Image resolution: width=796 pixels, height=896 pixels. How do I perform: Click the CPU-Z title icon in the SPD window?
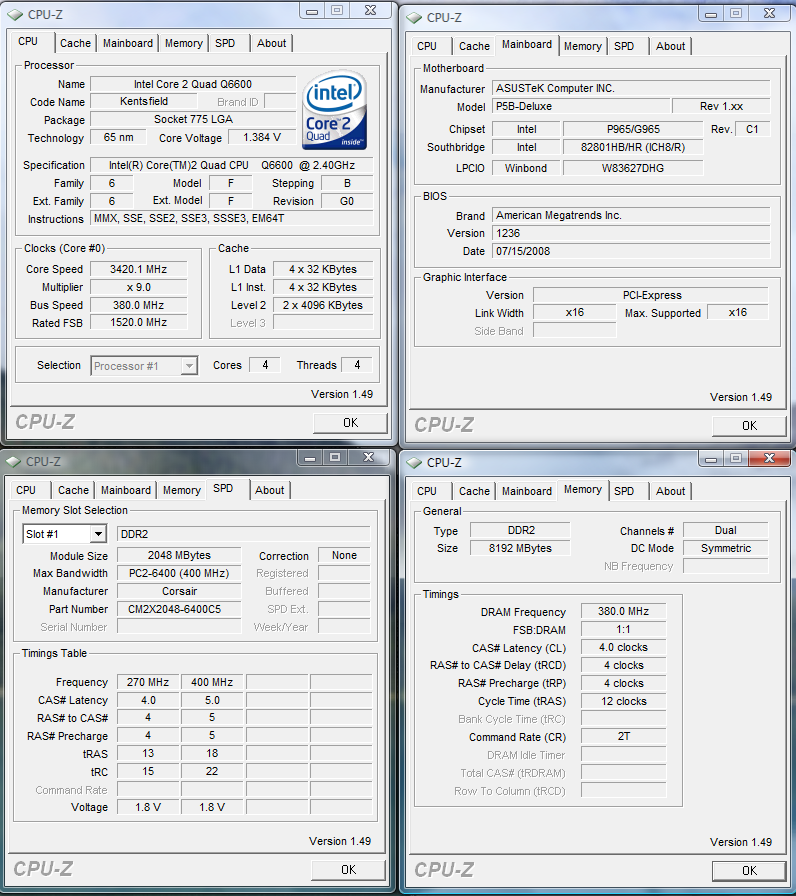point(13,461)
